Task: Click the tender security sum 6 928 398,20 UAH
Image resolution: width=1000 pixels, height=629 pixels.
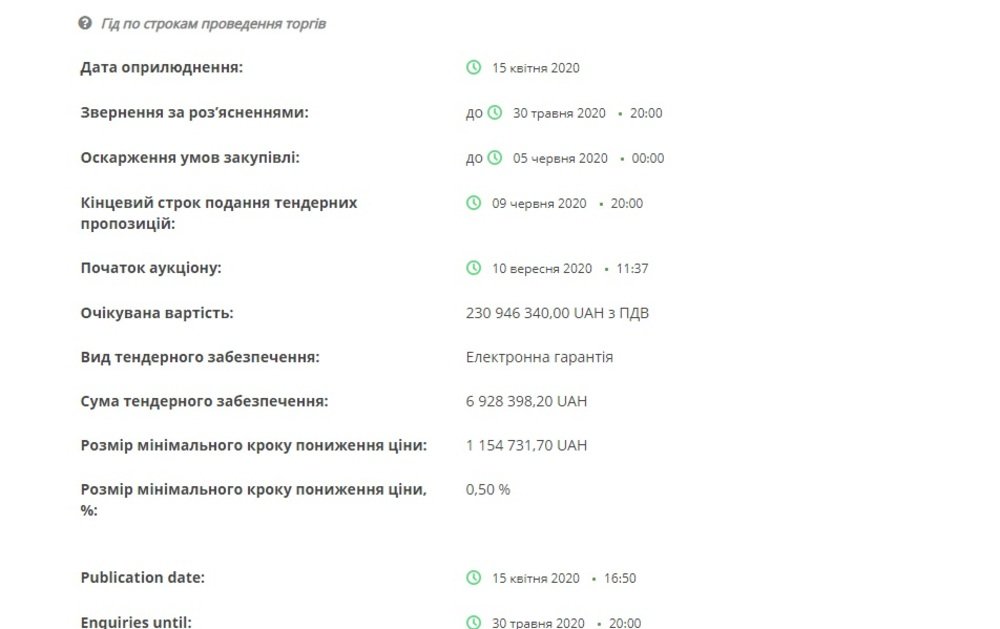Action: (526, 401)
